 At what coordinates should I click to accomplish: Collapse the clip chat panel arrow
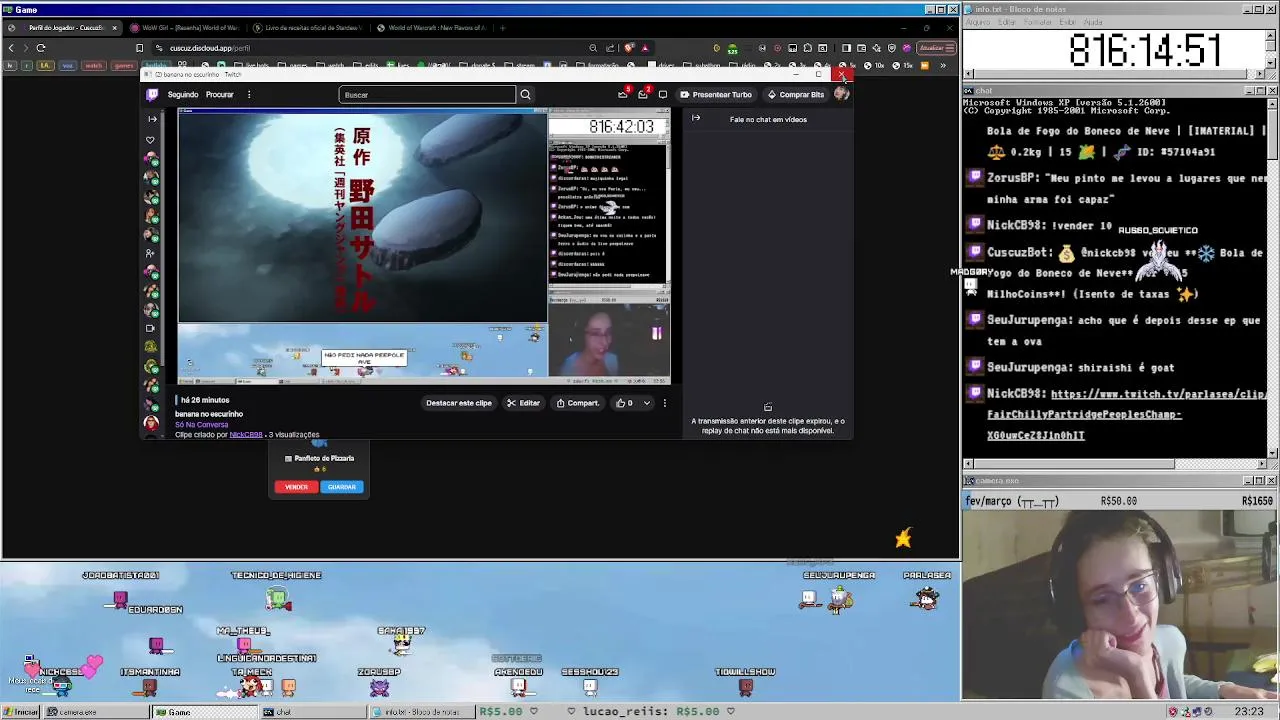coord(696,119)
